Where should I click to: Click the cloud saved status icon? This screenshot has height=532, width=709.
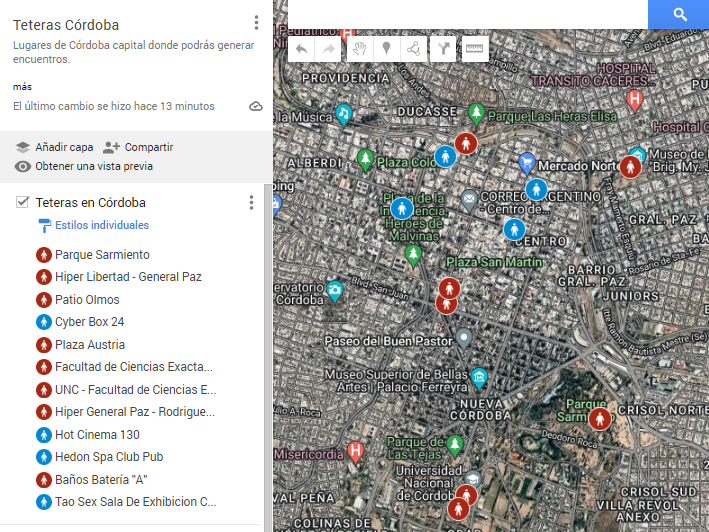(256, 106)
